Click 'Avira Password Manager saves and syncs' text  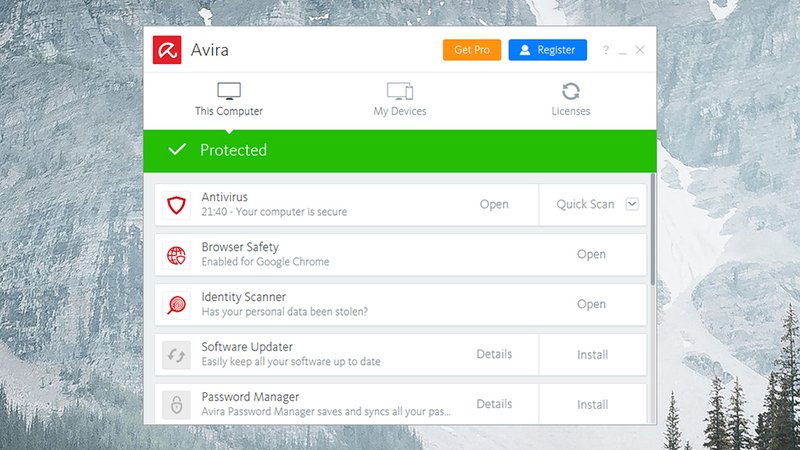pos(326,412)
